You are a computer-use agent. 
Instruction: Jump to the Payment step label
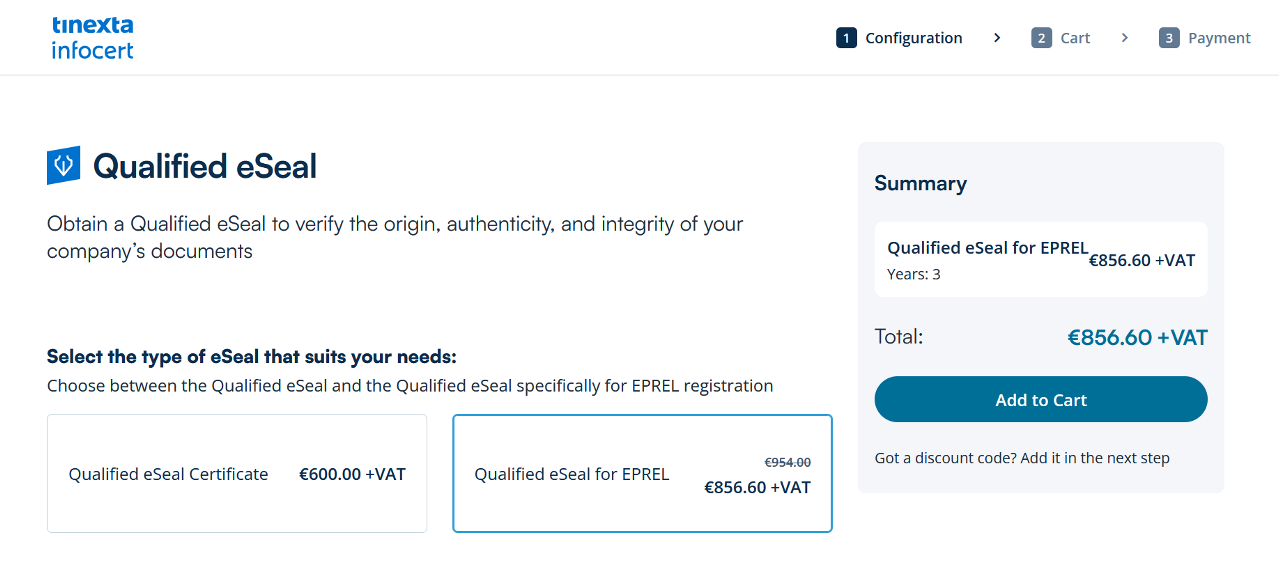coord(1219,38)
